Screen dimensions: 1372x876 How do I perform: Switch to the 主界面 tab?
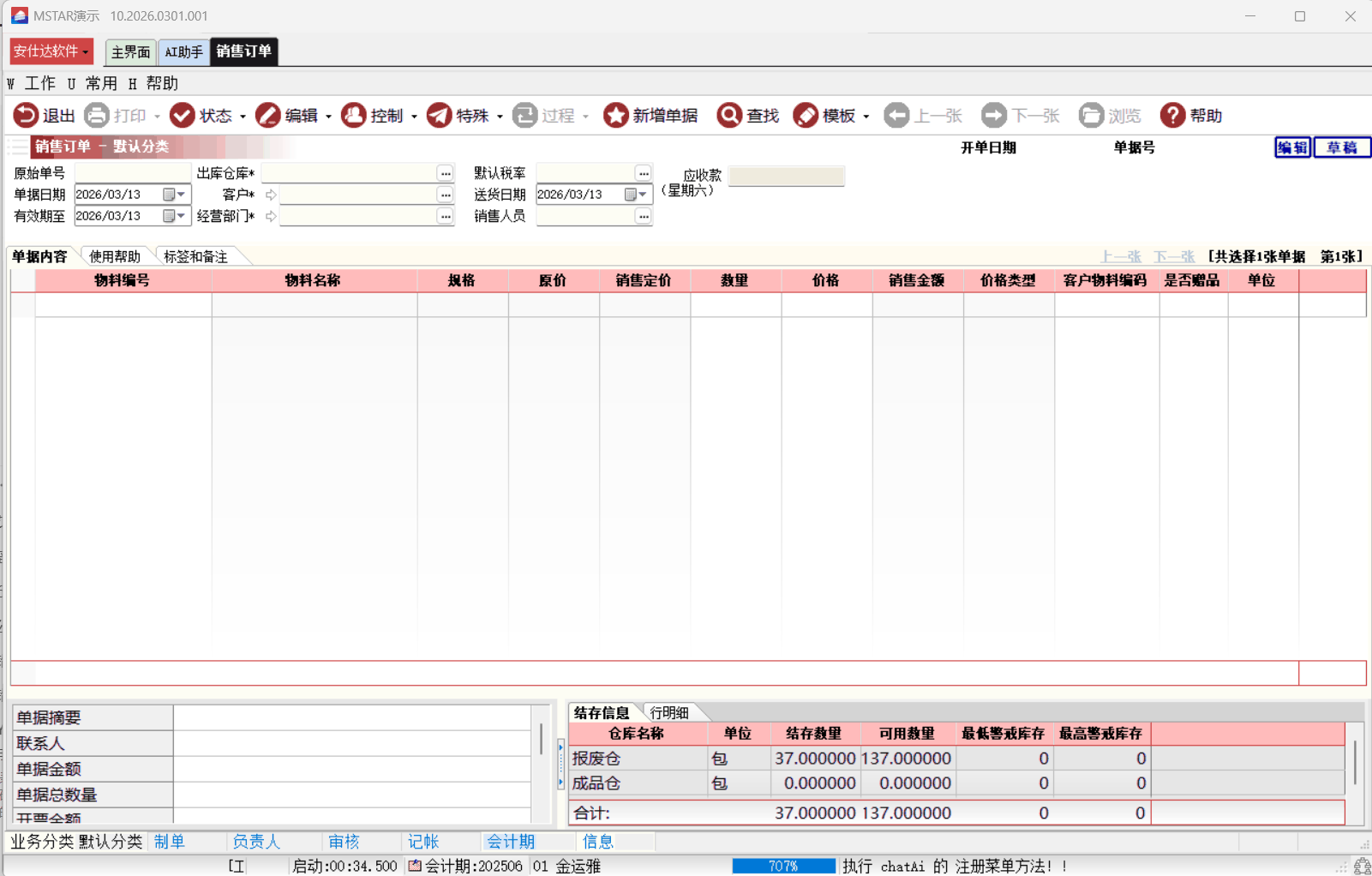[130, 52]
